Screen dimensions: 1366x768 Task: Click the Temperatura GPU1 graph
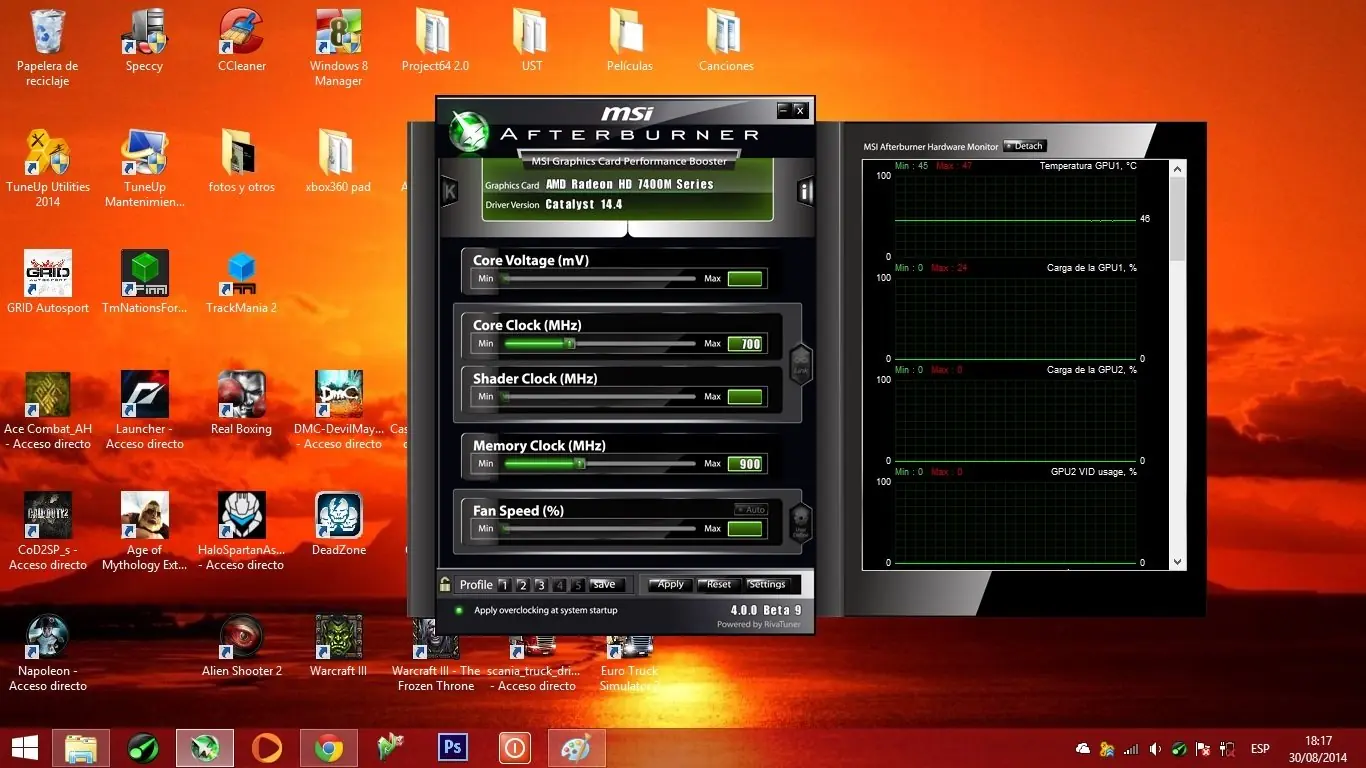[1015, 216]
